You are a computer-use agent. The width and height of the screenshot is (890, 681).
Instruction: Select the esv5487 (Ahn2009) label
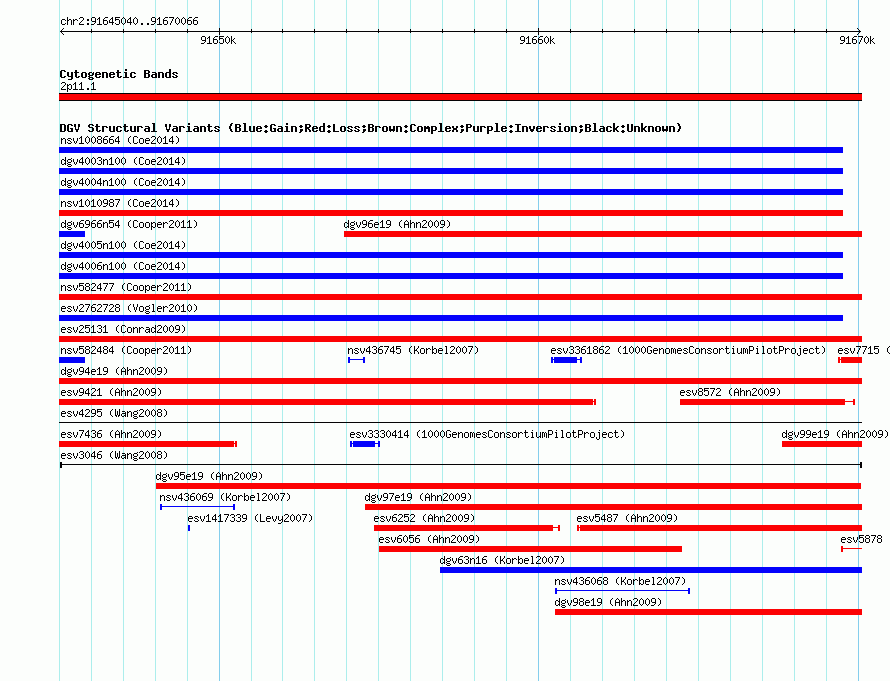point(627,518)
